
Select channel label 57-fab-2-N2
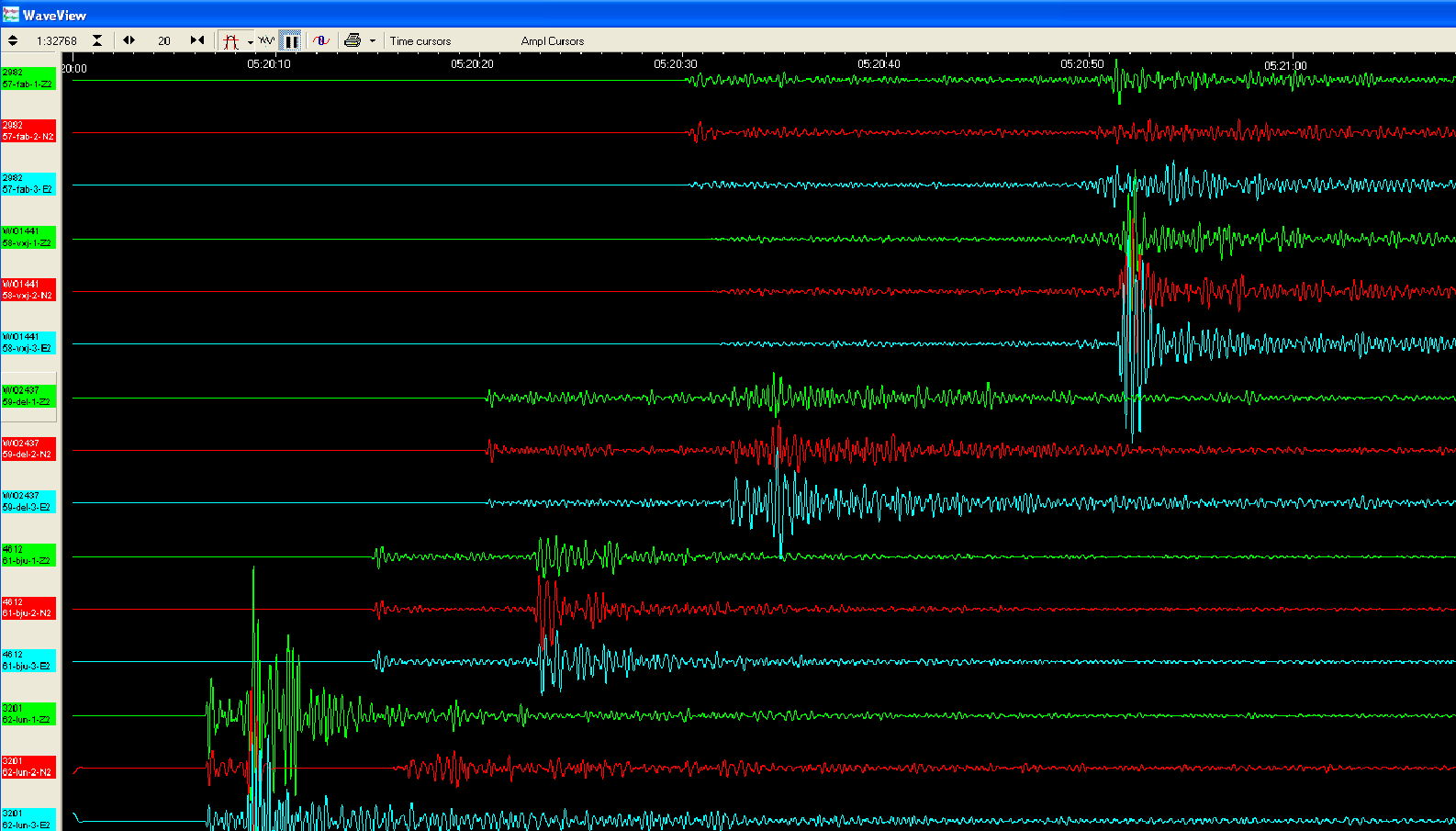tap(28, 130)
